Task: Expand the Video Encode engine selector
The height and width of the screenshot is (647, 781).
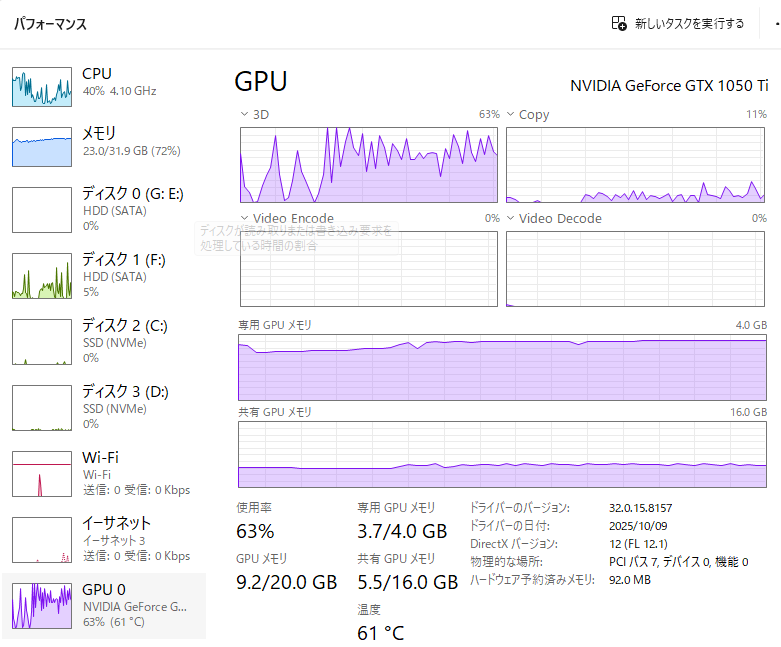Action: (x=245, y=218)
